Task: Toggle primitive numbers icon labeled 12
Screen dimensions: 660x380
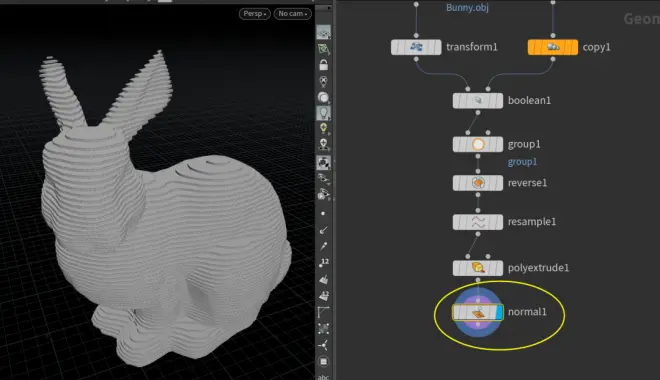Action: pos(323,296)
